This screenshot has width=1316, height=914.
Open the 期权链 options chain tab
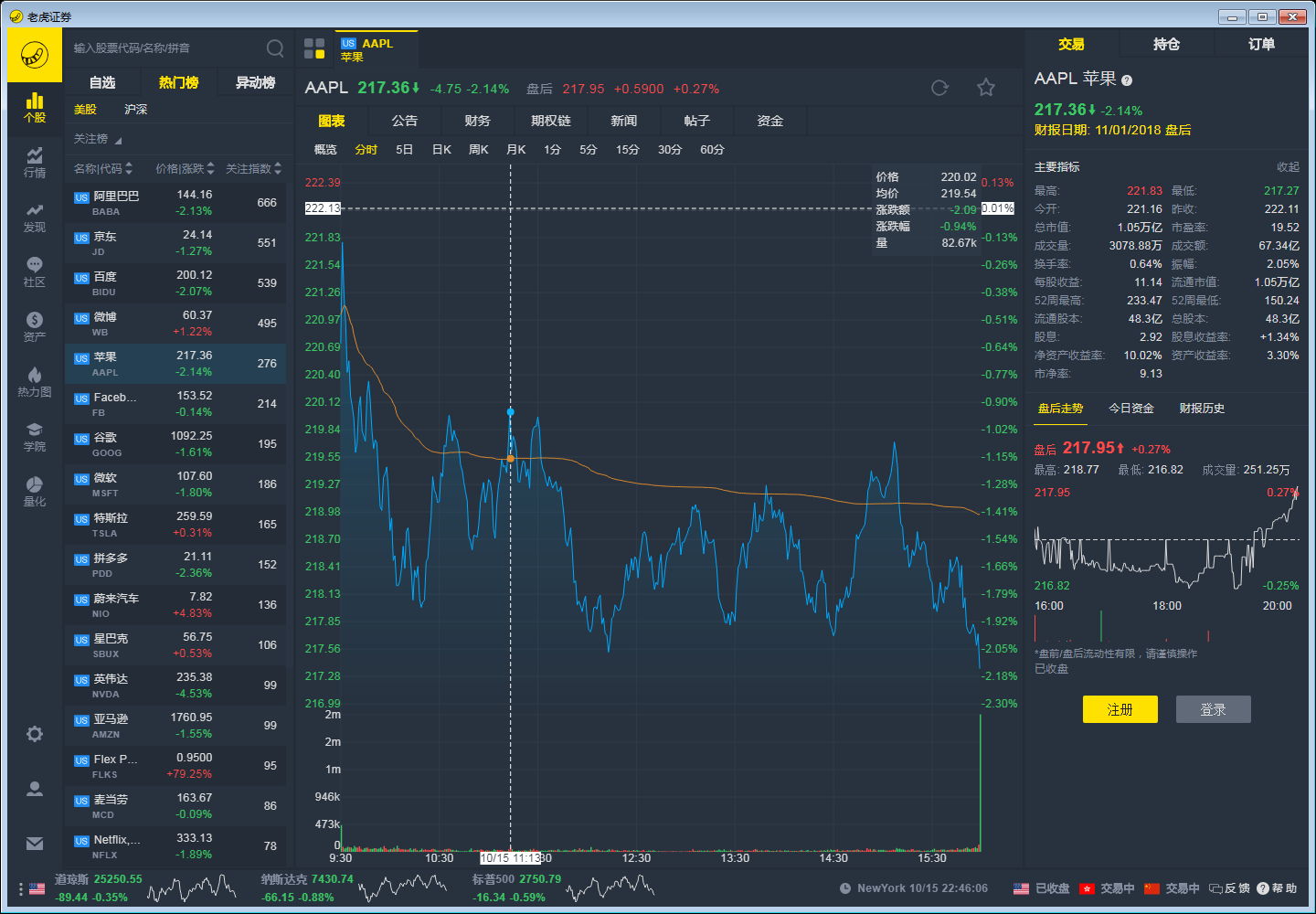(x=551, y=121)
